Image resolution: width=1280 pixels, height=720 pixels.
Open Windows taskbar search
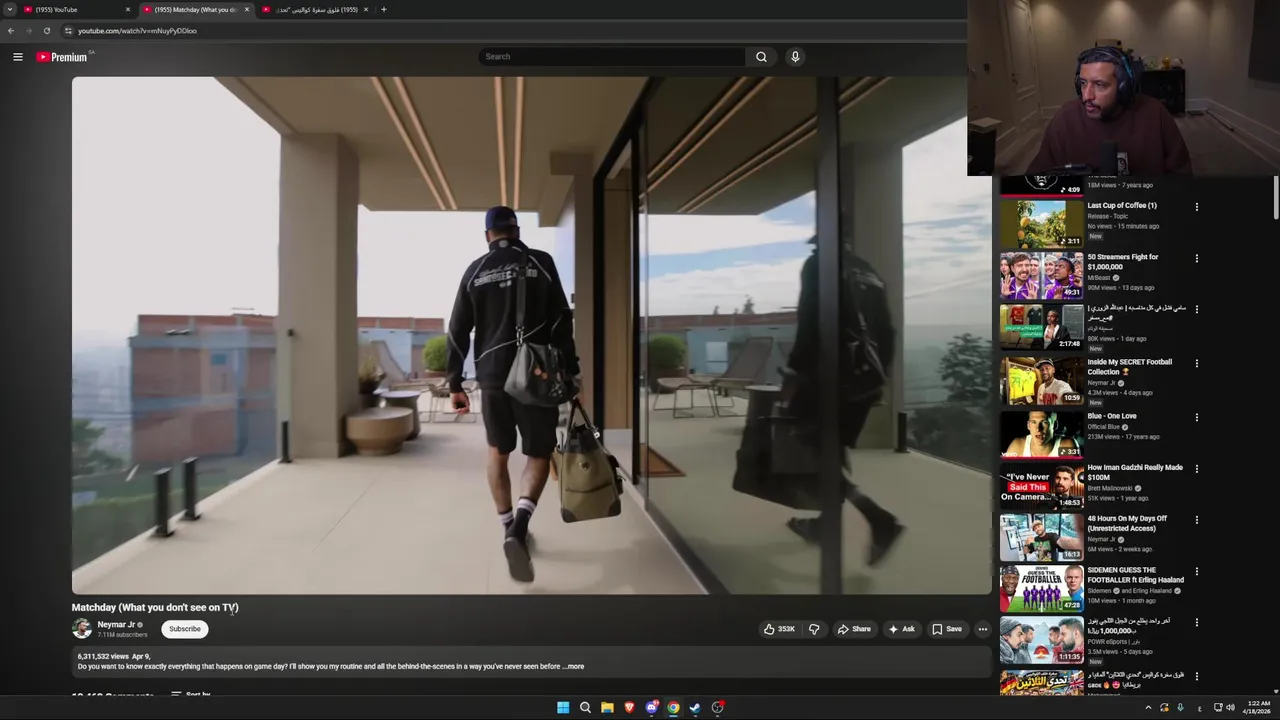pos(585,708)
